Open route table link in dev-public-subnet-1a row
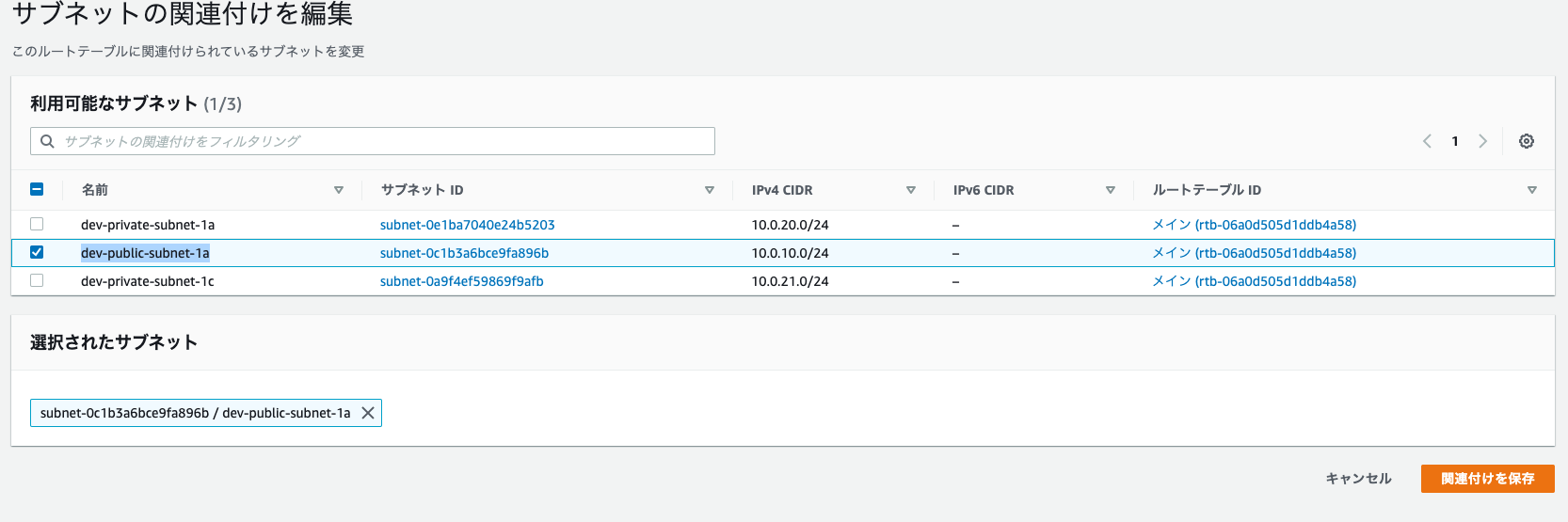This screenshot has width=1568, height=522. (x=1255, y=253)
